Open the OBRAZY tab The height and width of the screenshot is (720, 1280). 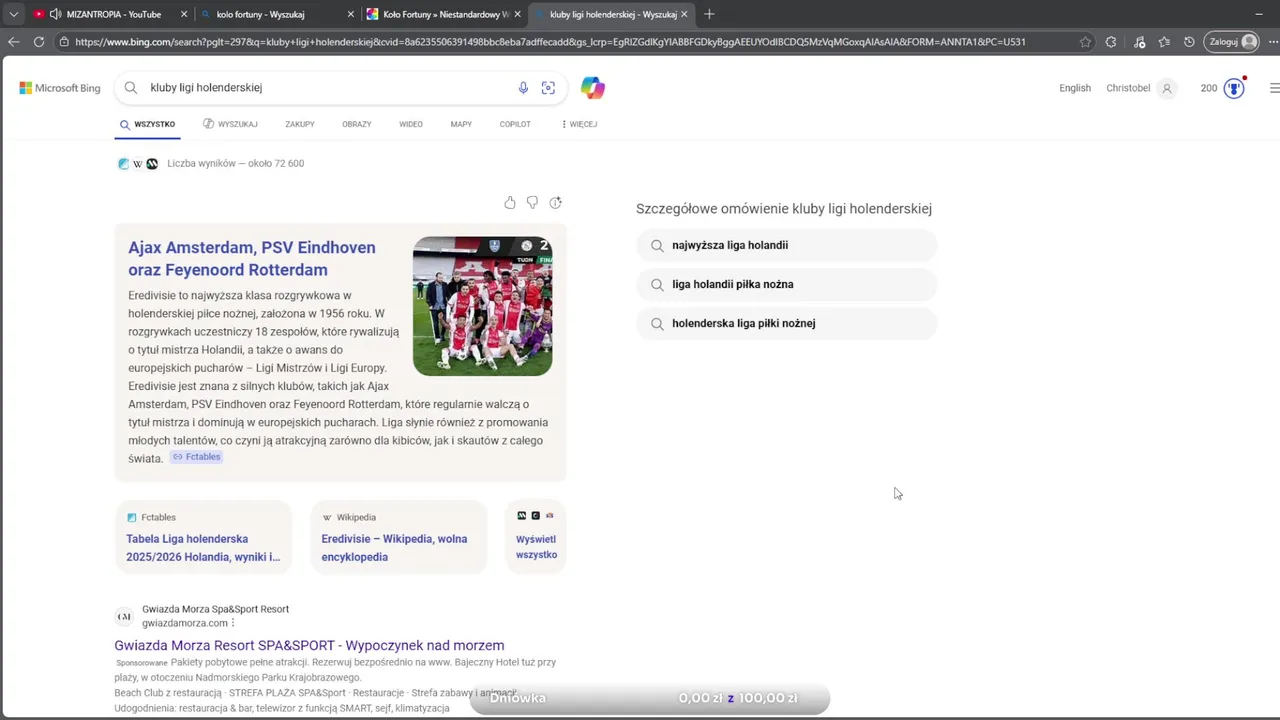[x=357, y=124]
